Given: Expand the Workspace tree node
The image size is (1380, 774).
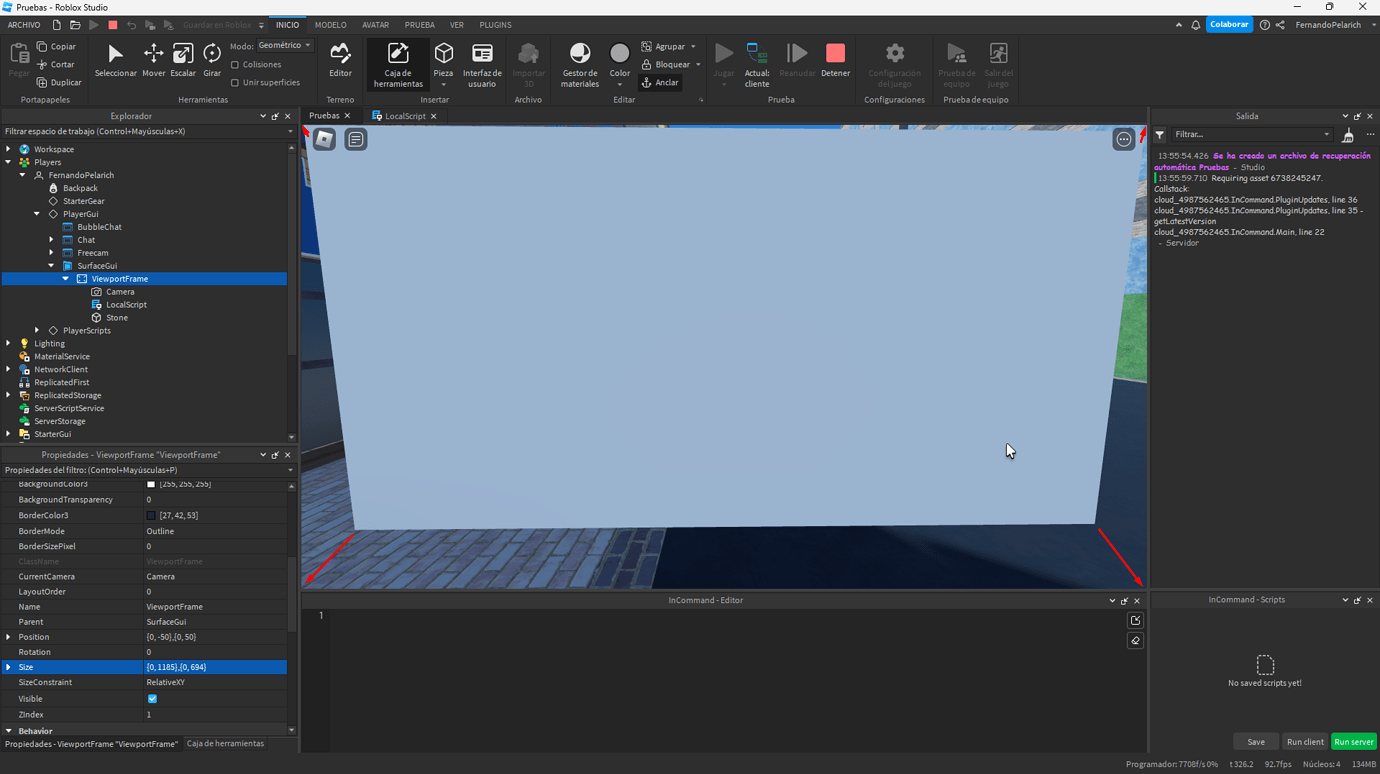Looking at the screenshot, I should pos(9,149).
